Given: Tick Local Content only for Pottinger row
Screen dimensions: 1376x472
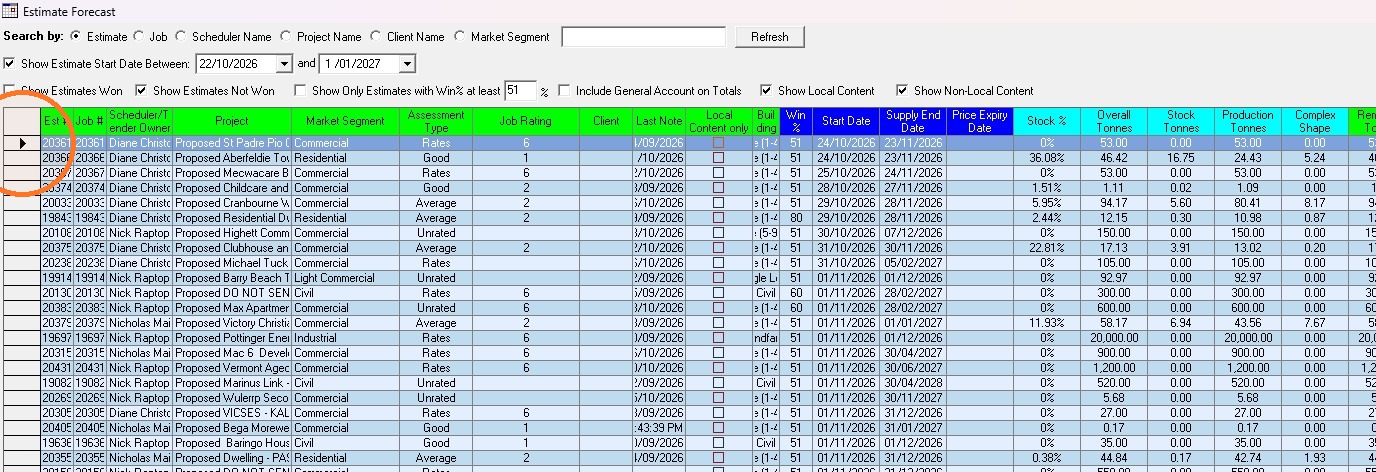Looking at the screenshot, I should (718, 338).
